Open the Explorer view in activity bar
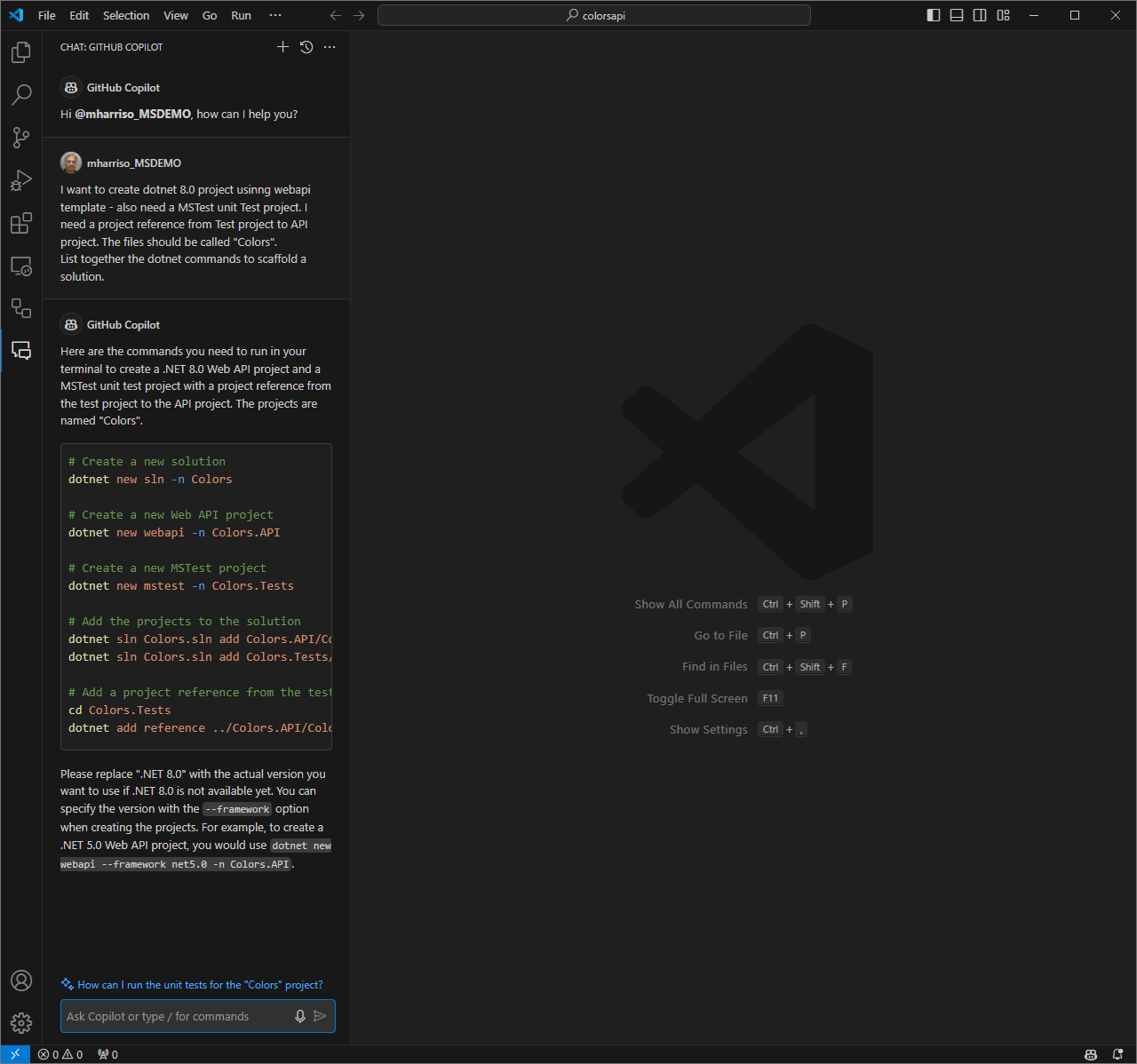1137x1064 pixels. pos(21,52)
